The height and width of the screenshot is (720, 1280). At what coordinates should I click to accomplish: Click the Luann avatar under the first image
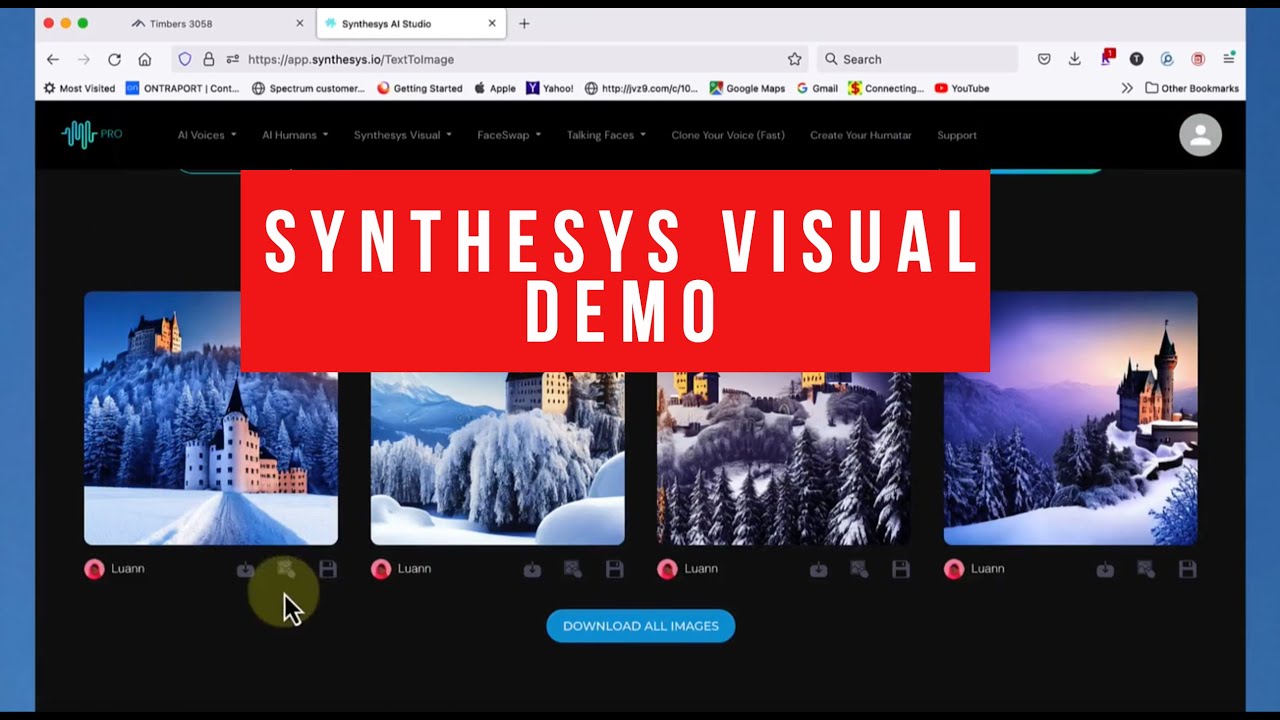coord(94,569)
